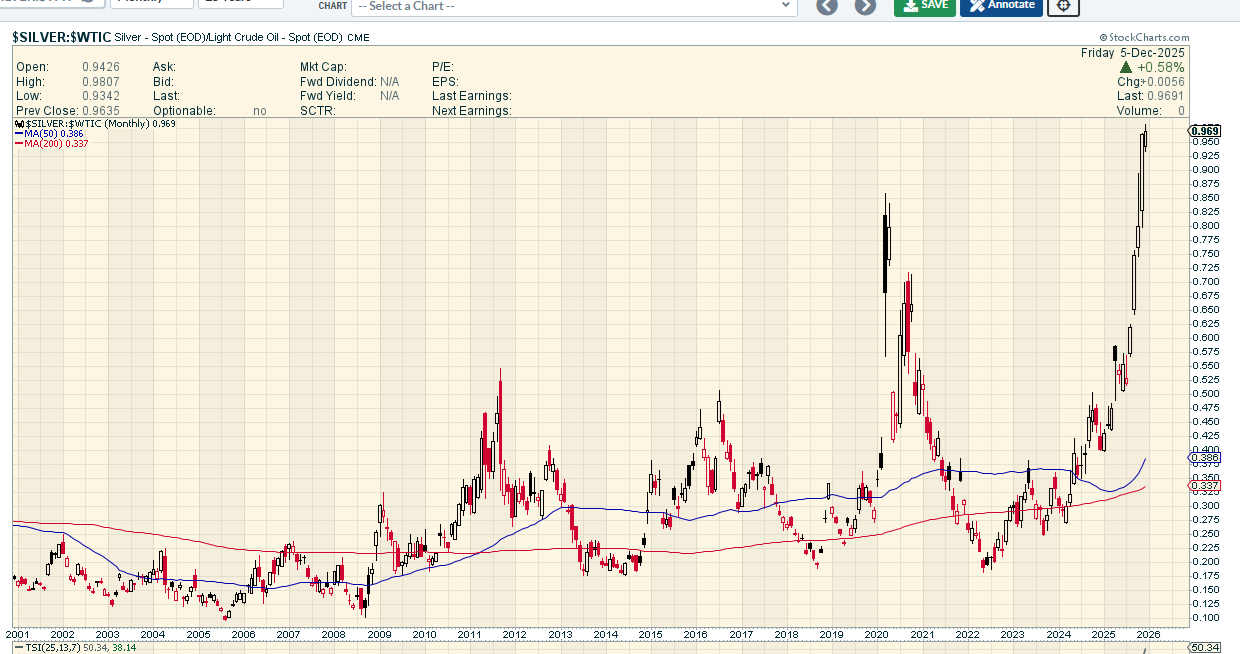Click the candlestick icon beside the $SILVER:$WTIC legend
This screenshot has height=654, width=1240.
pos(19,123)
